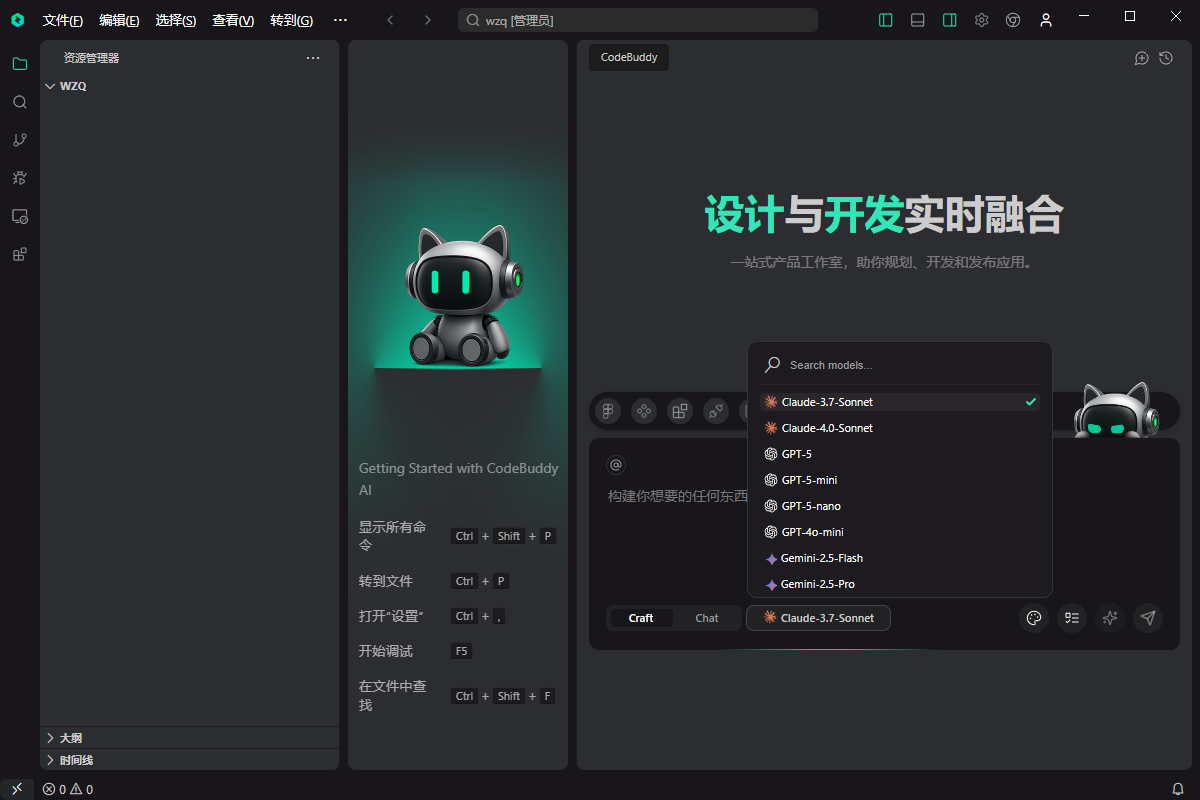Toggle the secondary right sidebar layout
Screen dimensions: 1200x800
point(949,20)
